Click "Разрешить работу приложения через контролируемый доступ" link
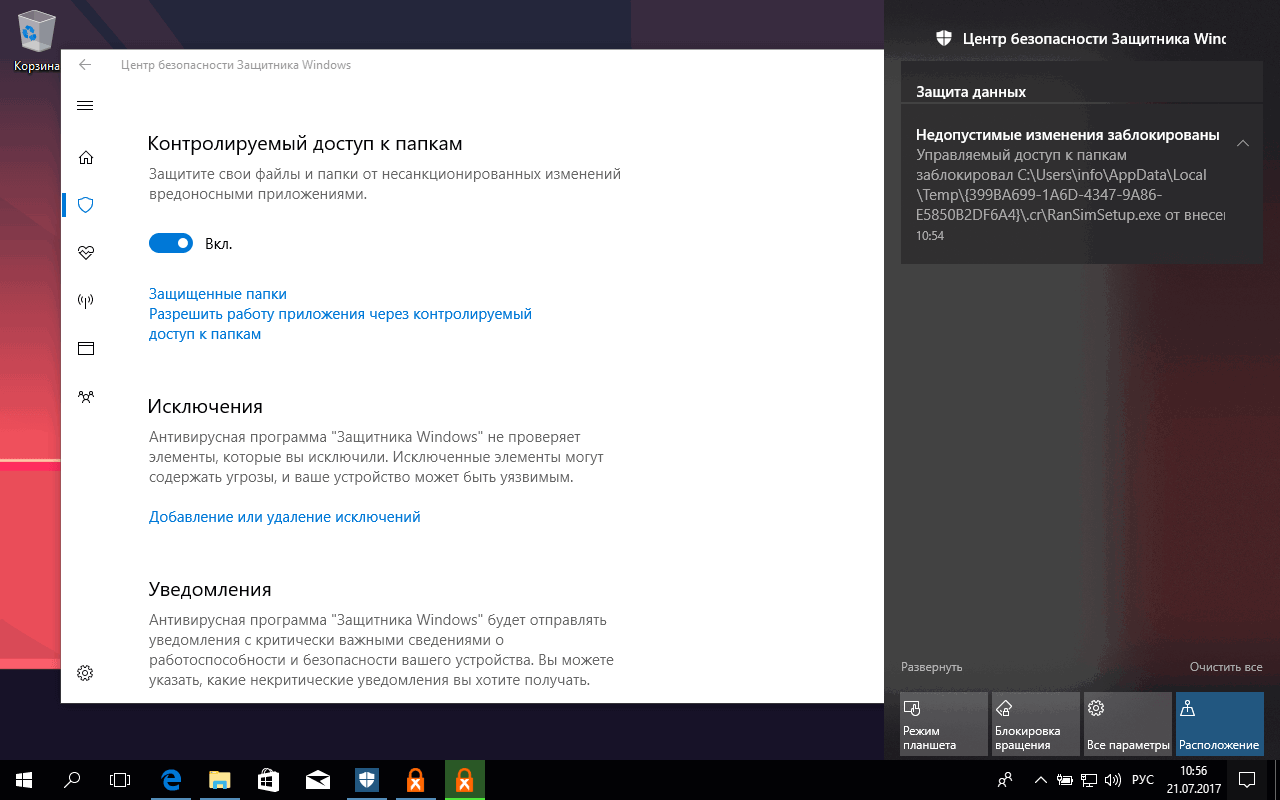The height and width of the screenshot is (800, 1280). point(340,324)
